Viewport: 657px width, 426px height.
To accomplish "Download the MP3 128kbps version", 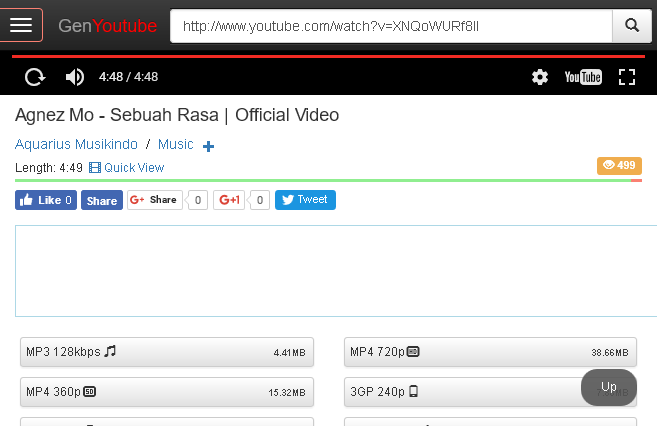I will point(167,352).
